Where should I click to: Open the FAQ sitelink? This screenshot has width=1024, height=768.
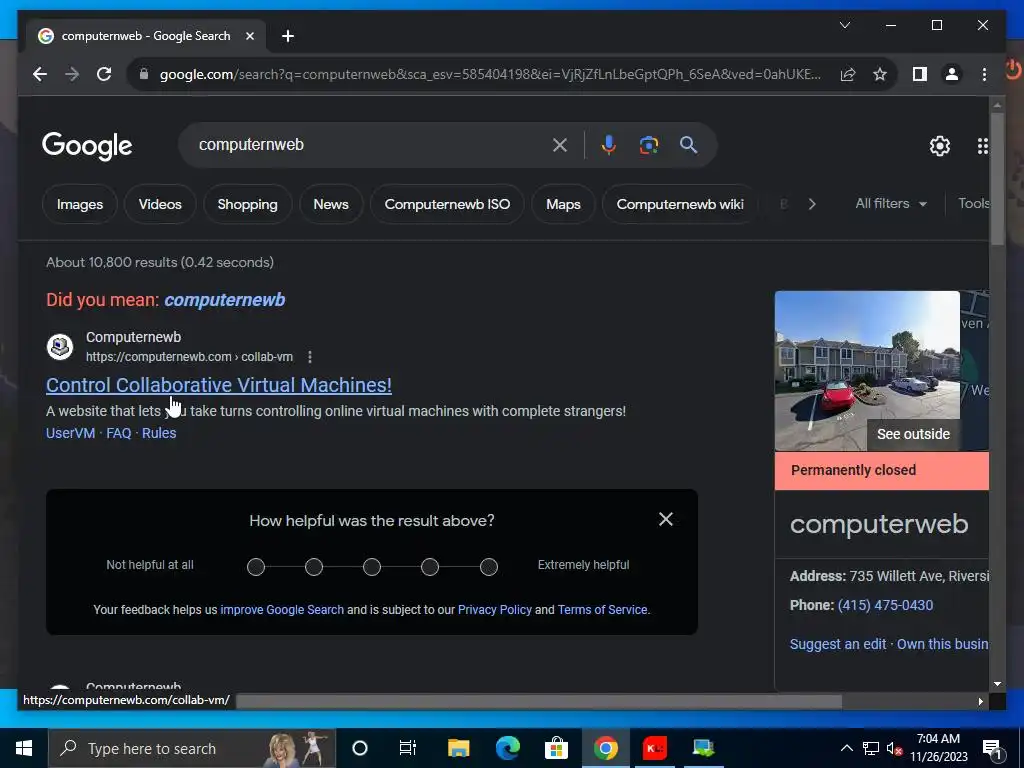pyautogui.click(x=119, y=433)
